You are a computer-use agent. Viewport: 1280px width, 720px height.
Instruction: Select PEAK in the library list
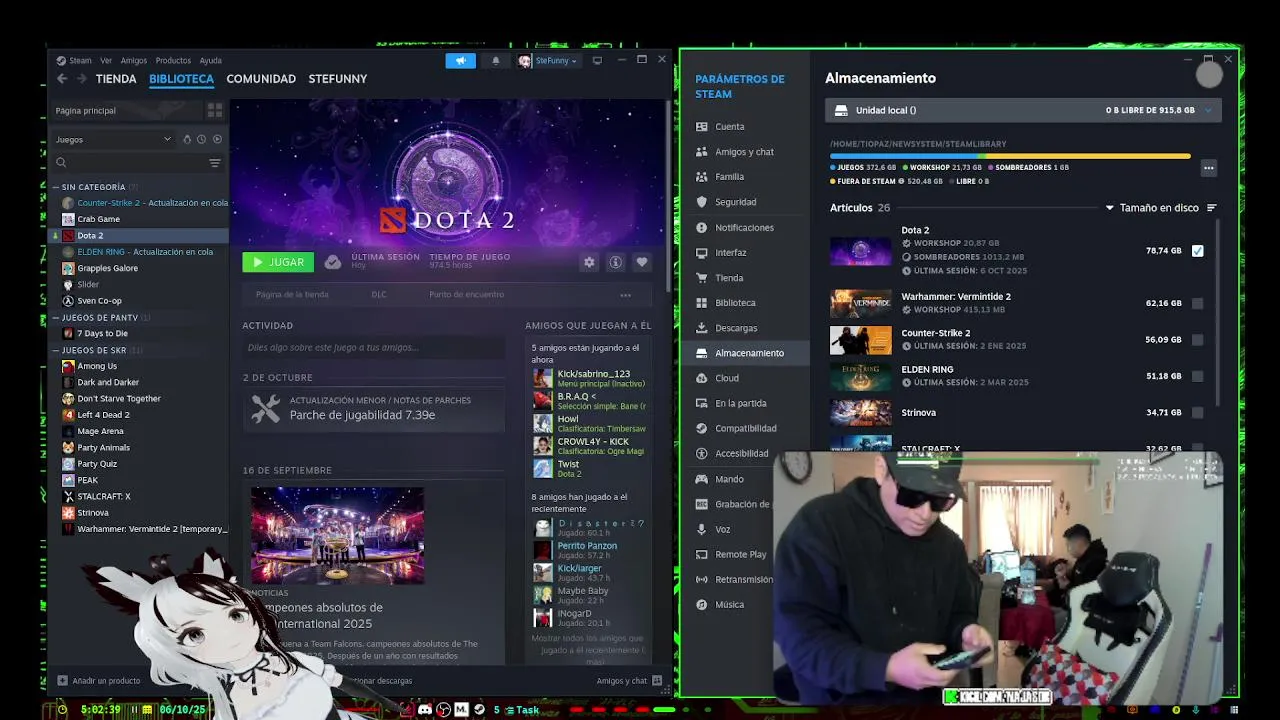click(x=140, y=480)
